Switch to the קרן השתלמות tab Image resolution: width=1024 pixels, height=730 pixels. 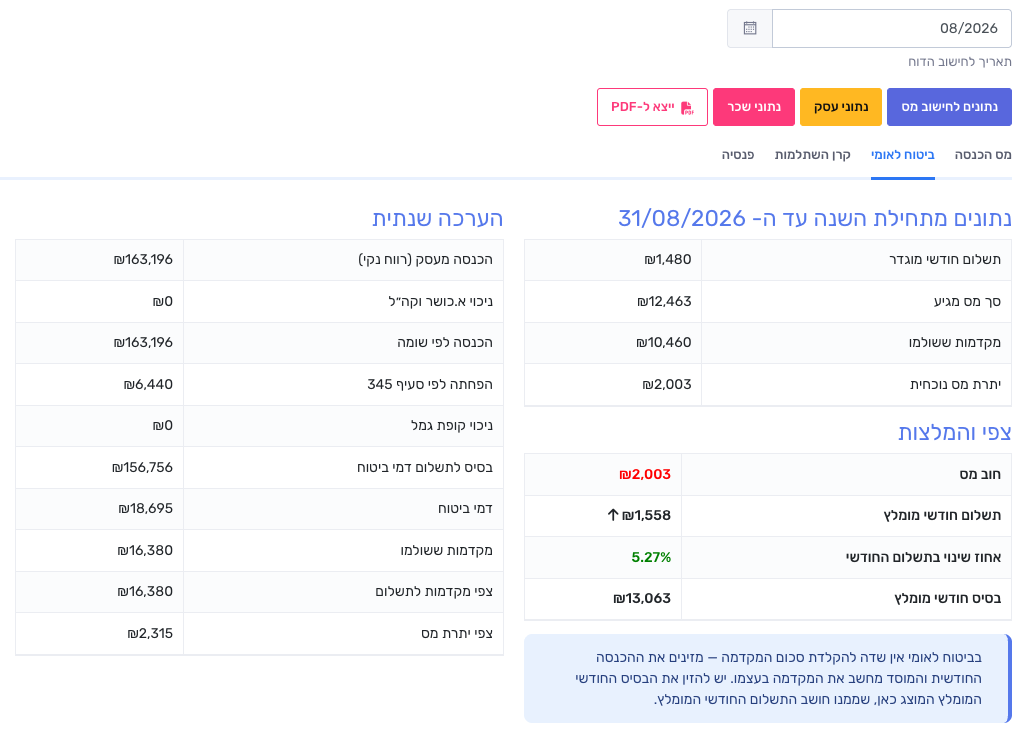[812, 155]
